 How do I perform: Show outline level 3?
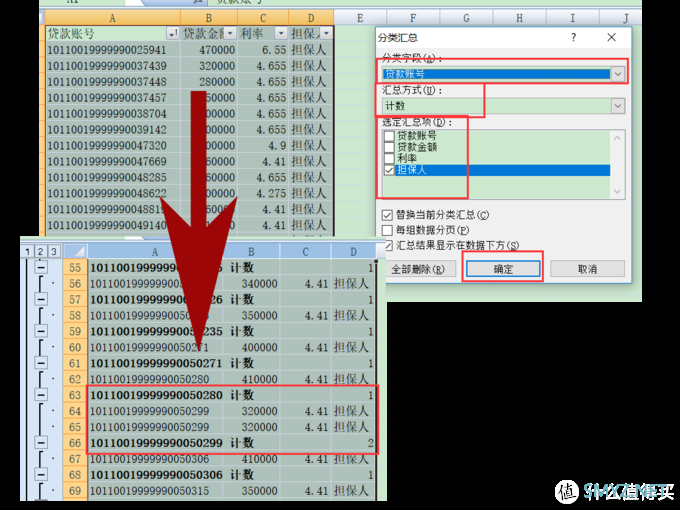pos(53,251)
